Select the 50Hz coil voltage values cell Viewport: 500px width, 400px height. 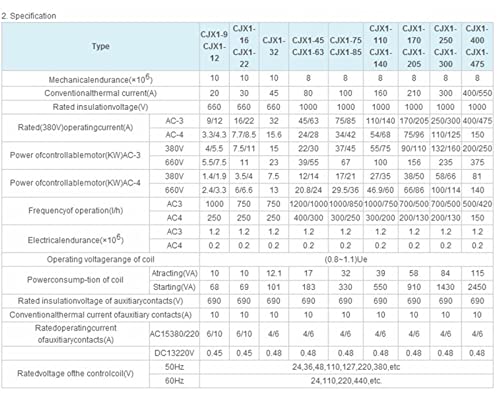[346, 367]
